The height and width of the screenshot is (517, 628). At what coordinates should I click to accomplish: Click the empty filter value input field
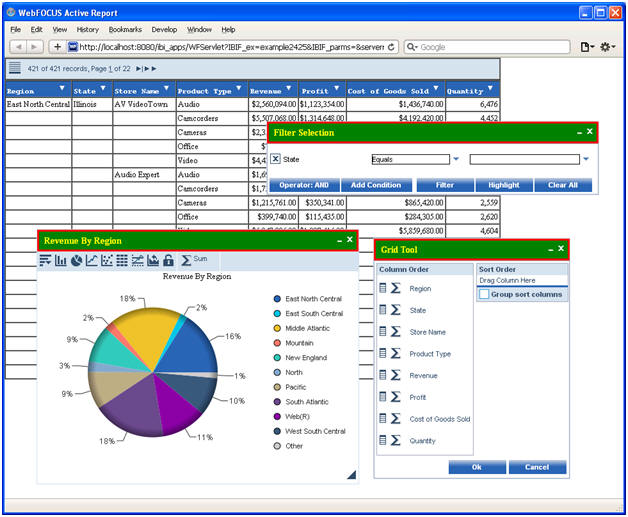525,159
